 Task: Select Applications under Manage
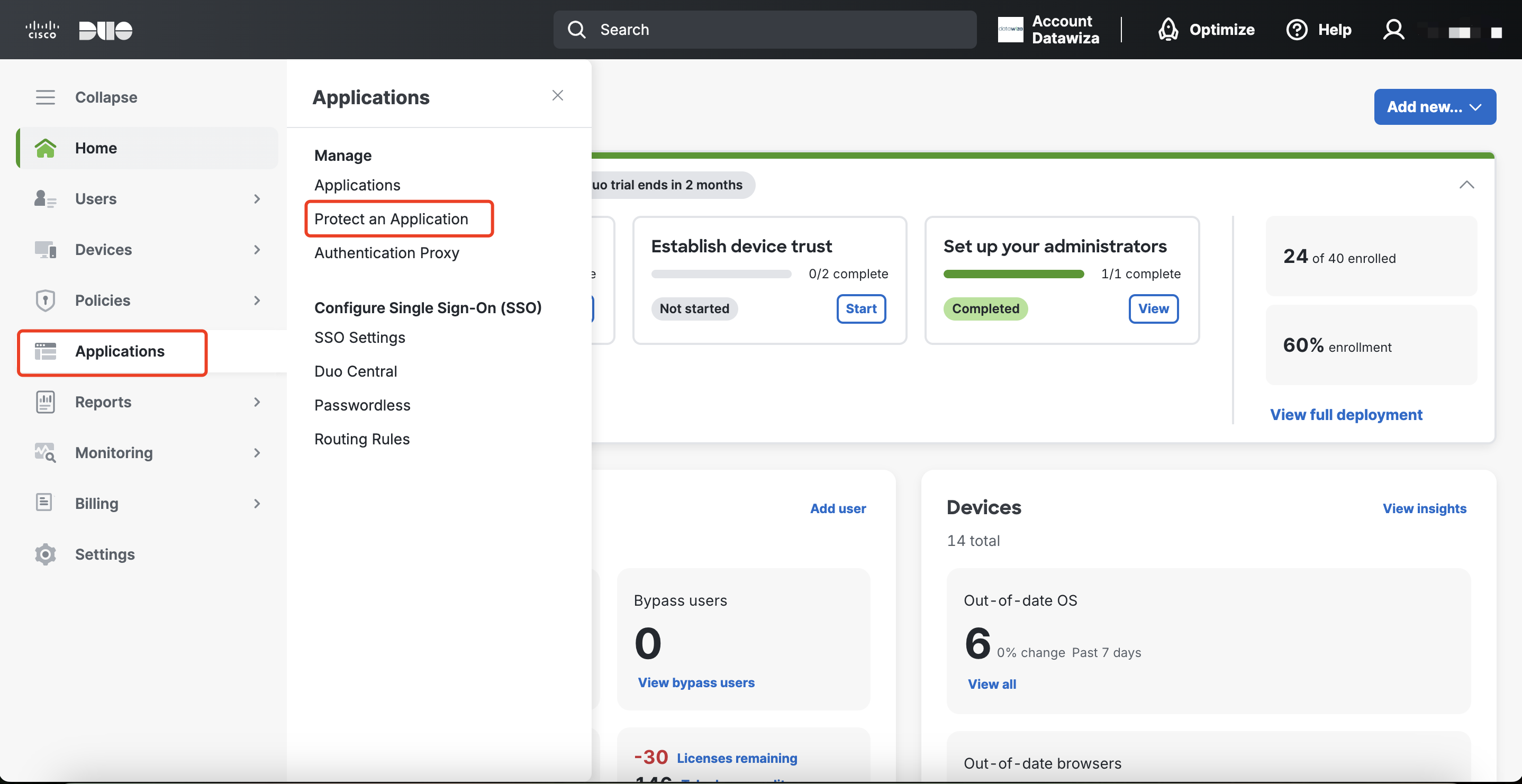coord(357,185)
